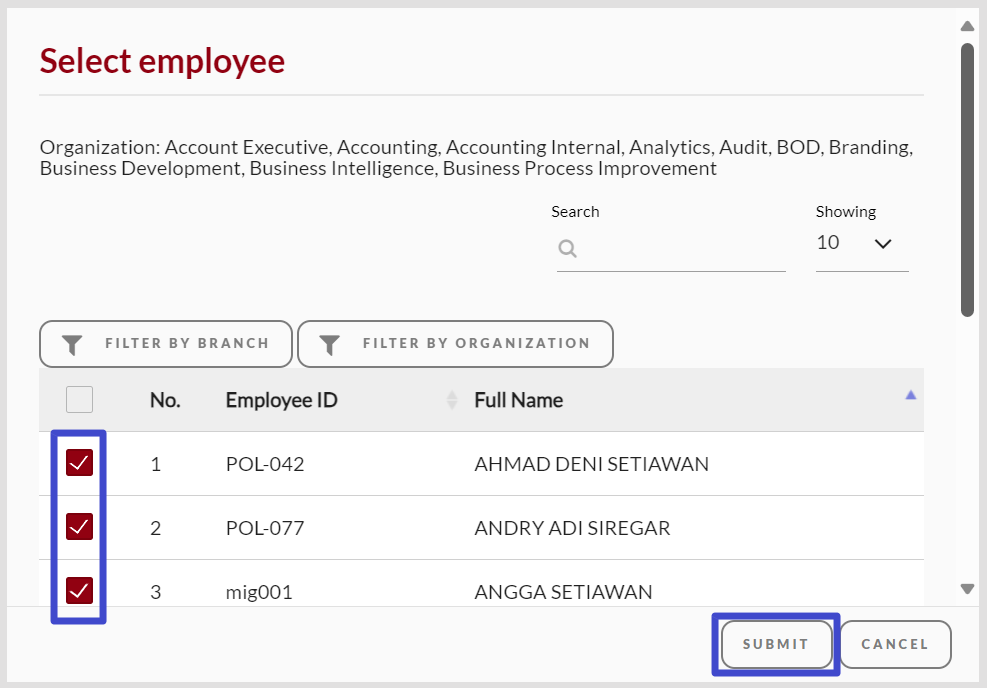Click the Full Name column header
987x688 pixels.
(519, 400)
